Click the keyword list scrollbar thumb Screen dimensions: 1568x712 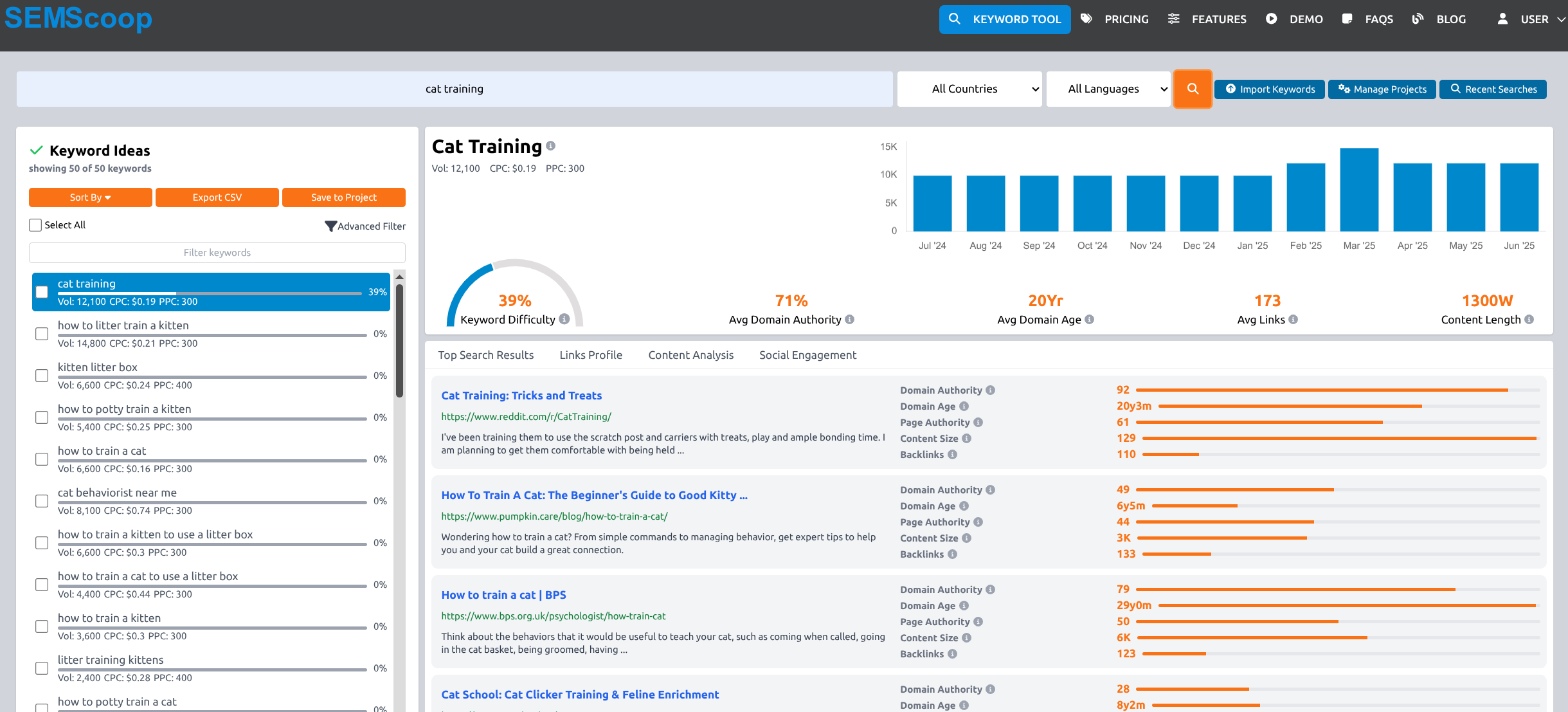click(x=399, y=341)
